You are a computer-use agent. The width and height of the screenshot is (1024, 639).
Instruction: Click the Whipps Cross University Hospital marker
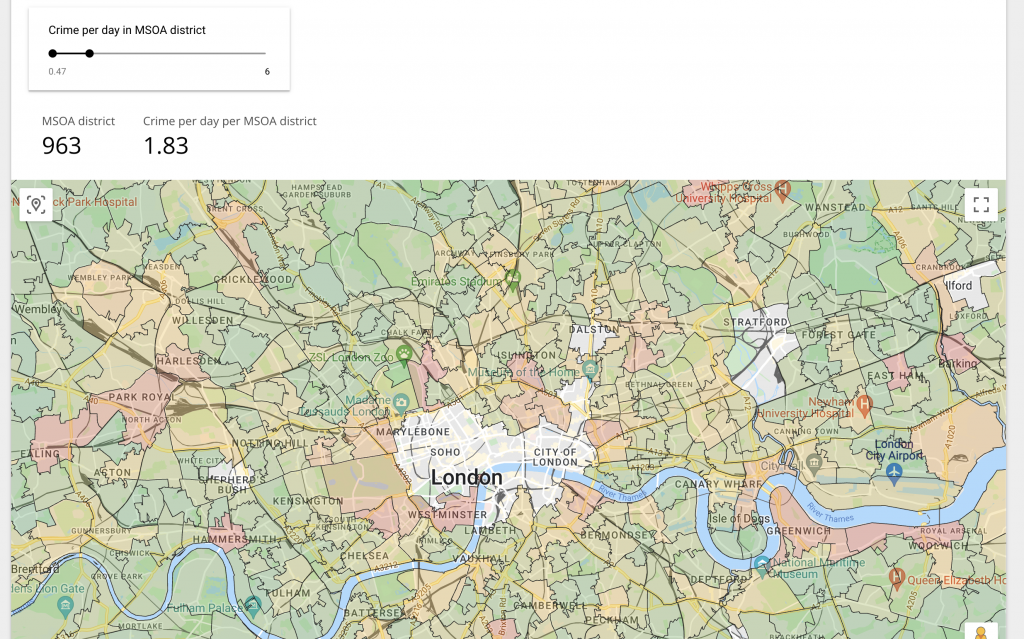coord(782,189)
